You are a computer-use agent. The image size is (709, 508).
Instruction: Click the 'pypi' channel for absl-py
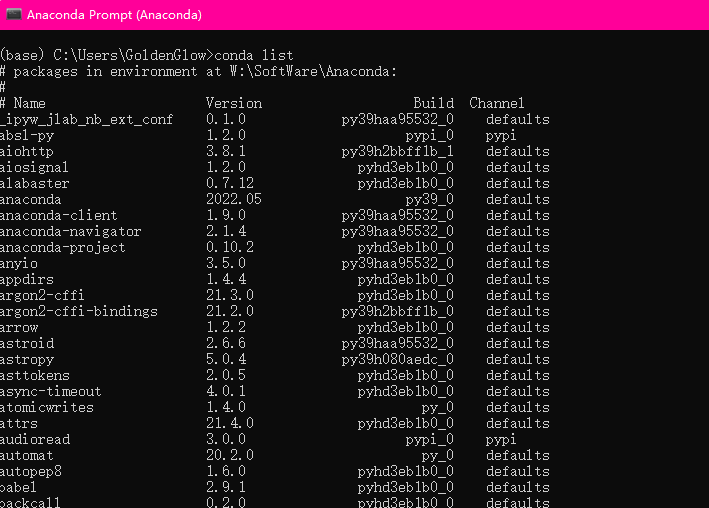[501, 135]
